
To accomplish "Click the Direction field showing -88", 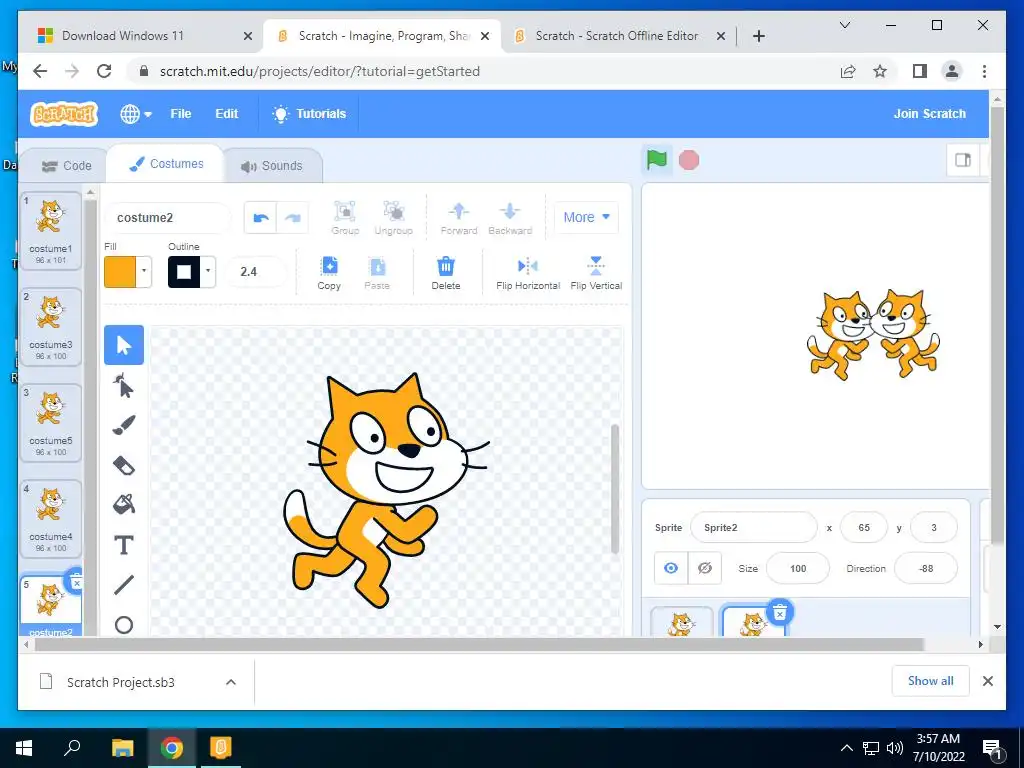I will click(925, 568).
